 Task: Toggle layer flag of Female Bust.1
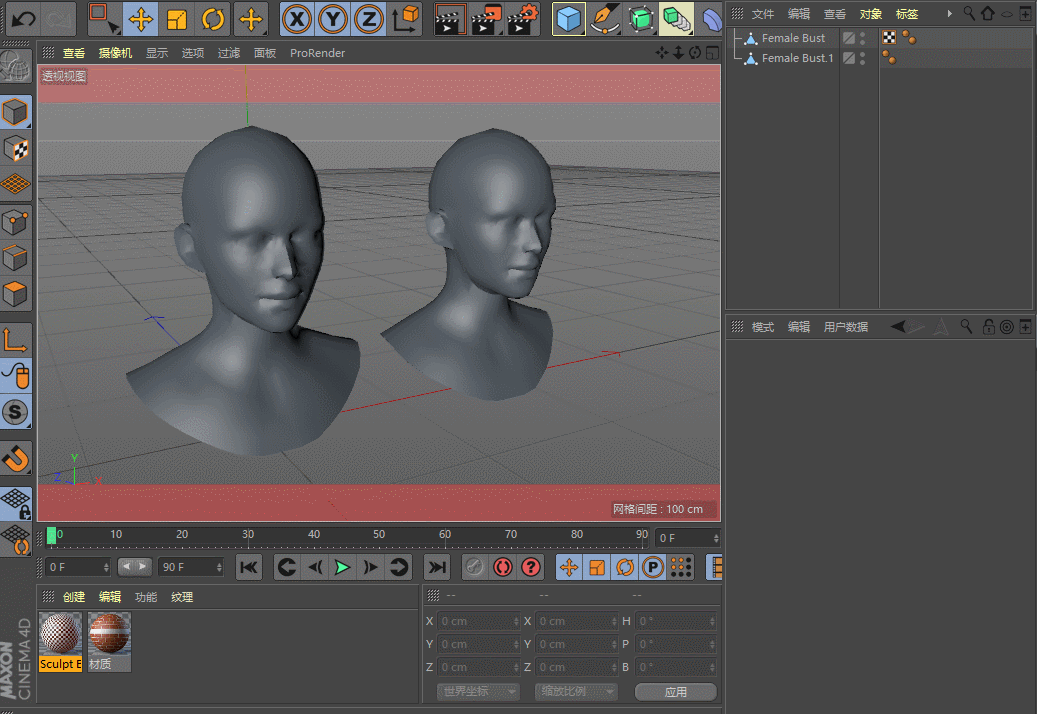(848, 58)
